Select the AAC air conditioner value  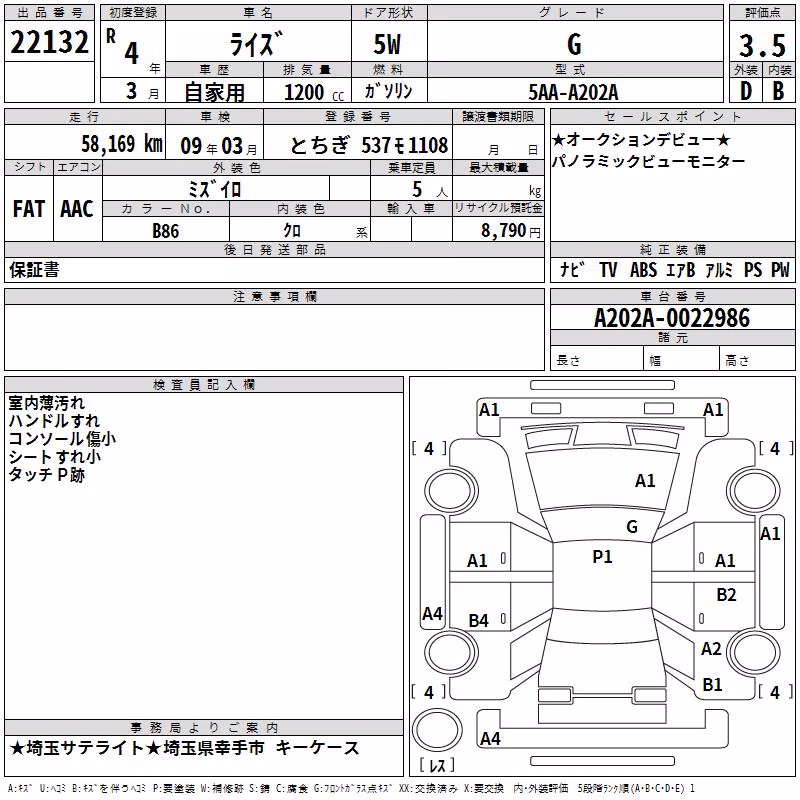(77, 209)
